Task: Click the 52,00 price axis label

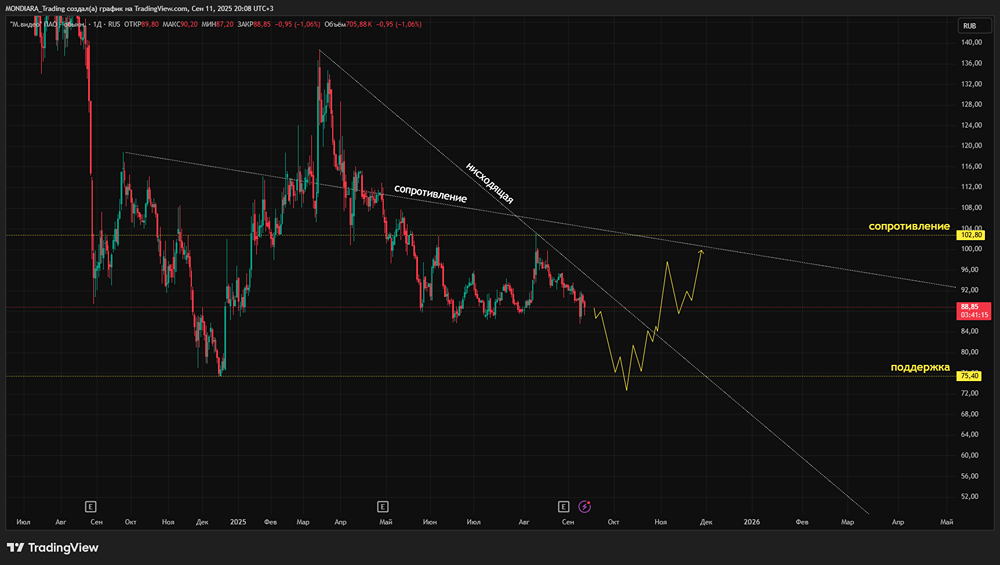Action: [x=971, y=496]
